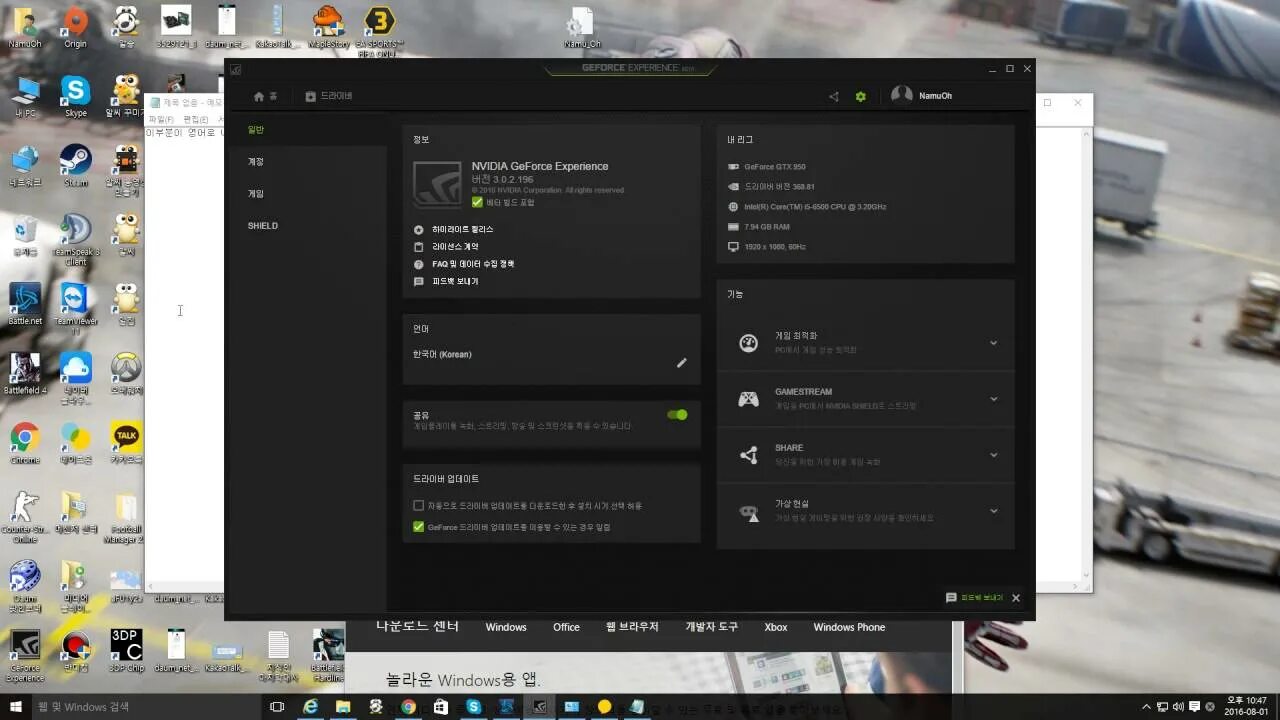The image size is (1280, 720).
Task: Click the 게임 최적화 speedometer icon
Action: 748,342
